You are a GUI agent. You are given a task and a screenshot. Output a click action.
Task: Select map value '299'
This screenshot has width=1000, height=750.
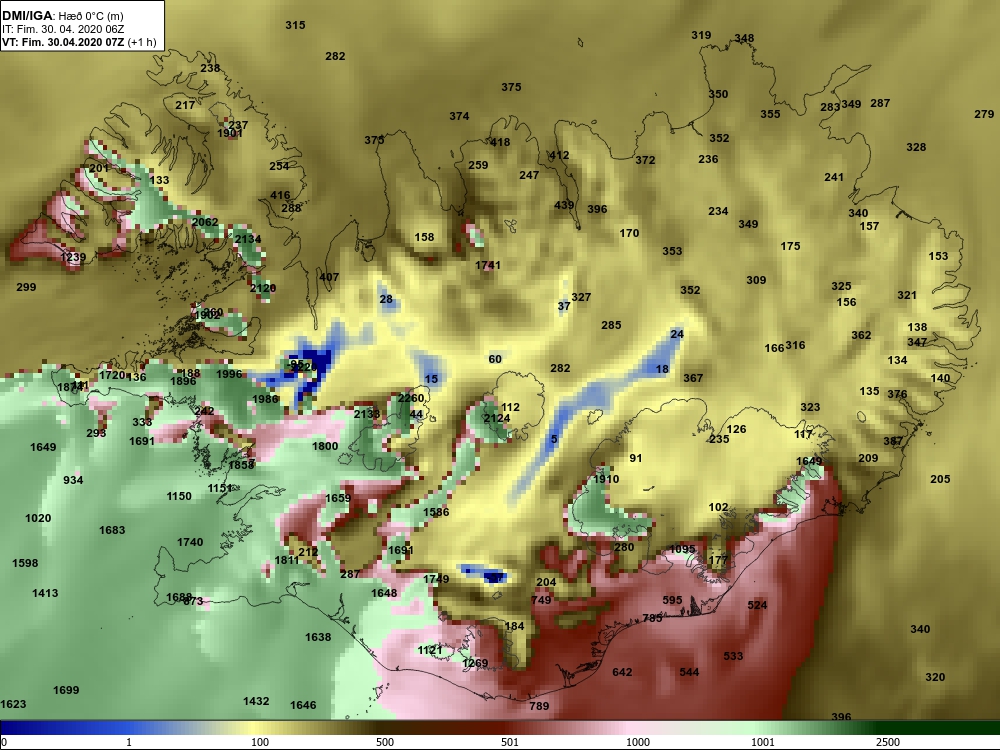click(26, 287)
